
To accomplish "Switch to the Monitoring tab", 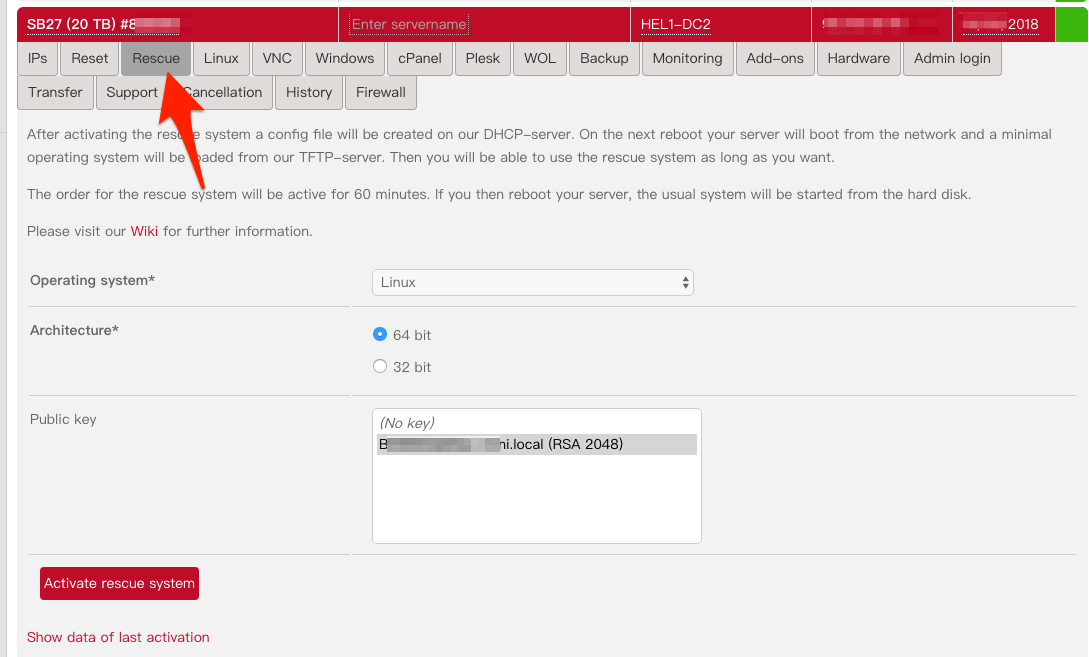I will point(687,59).
